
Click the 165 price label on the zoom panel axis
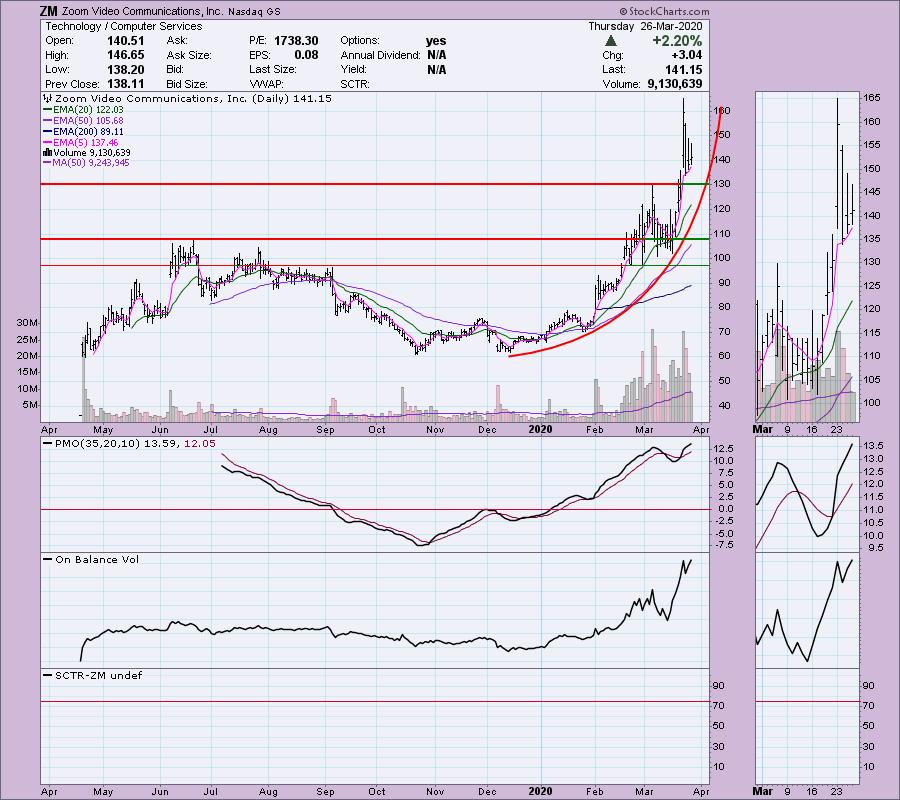pos(872,98)
